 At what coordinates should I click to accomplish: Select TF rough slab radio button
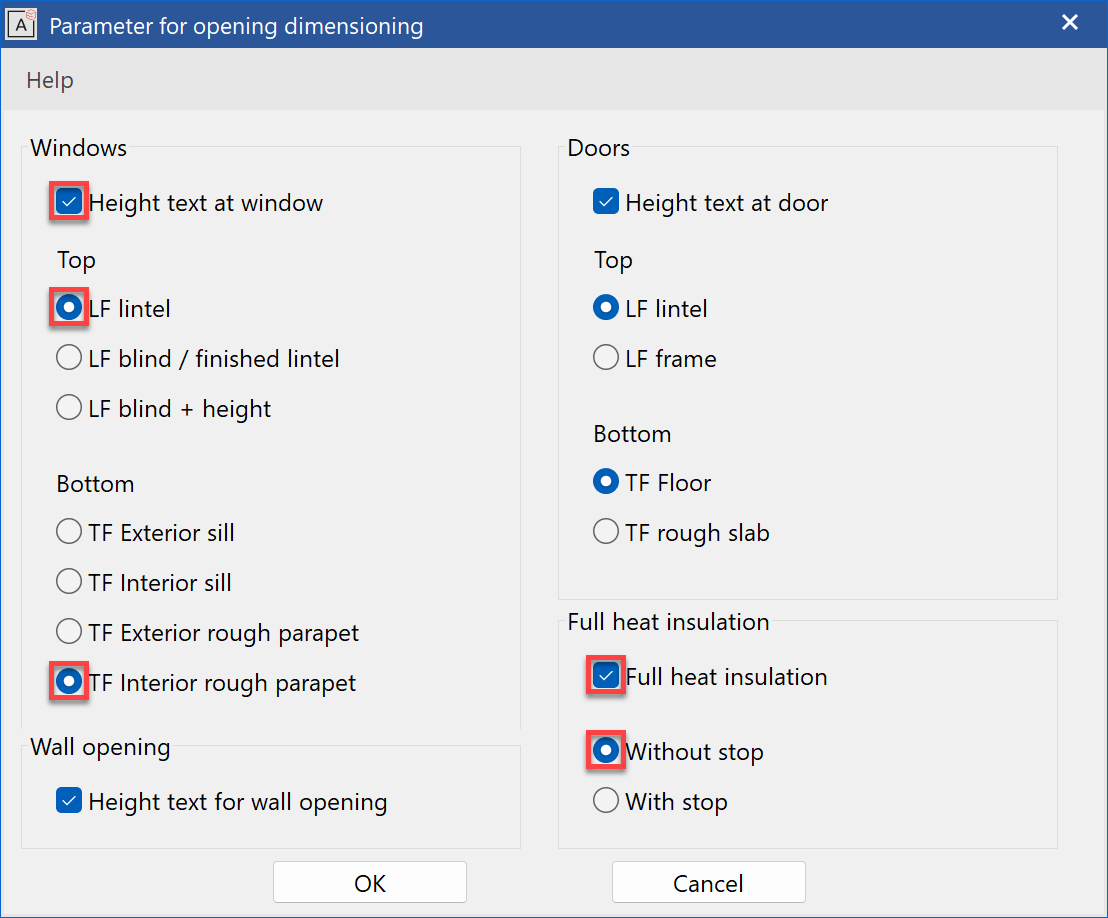606,532
